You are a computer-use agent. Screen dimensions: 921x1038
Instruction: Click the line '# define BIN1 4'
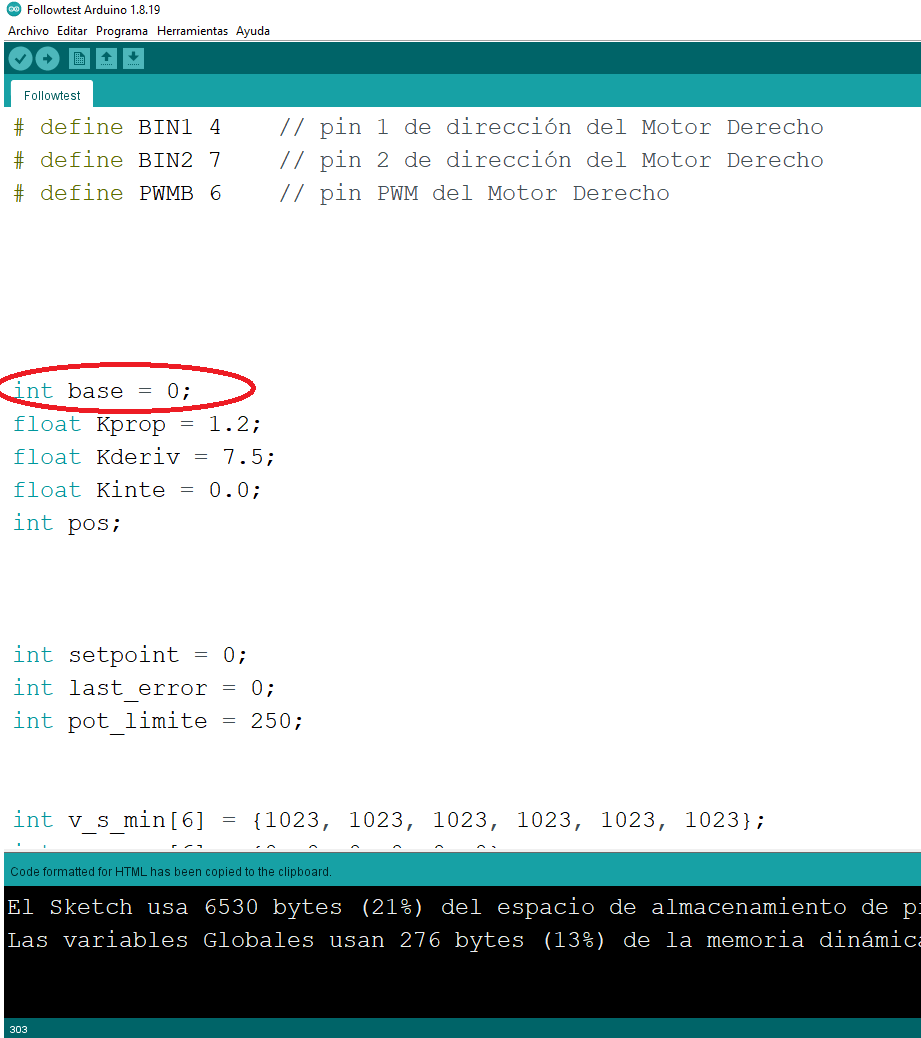(117, 127)
